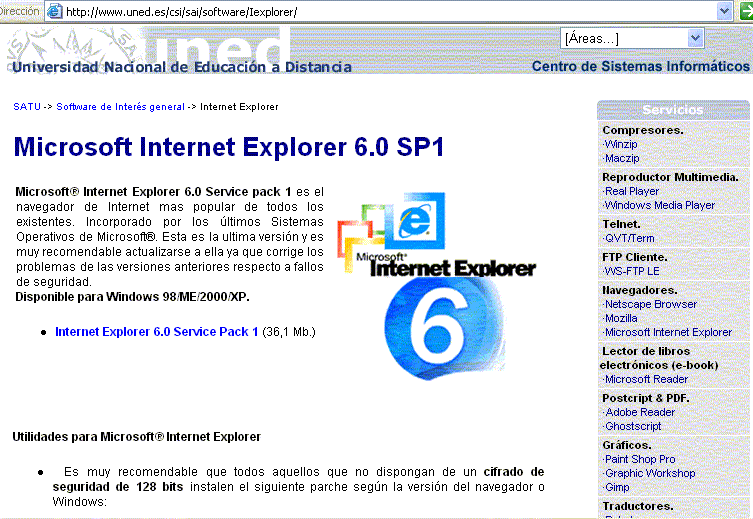Open the Adobe Reader link
Screen dimensions: 753x519
[x=640, y=412]
